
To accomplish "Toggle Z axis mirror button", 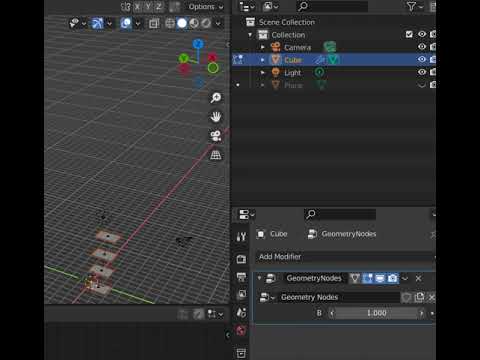I will pyautogui.click(x=159, y=7).
